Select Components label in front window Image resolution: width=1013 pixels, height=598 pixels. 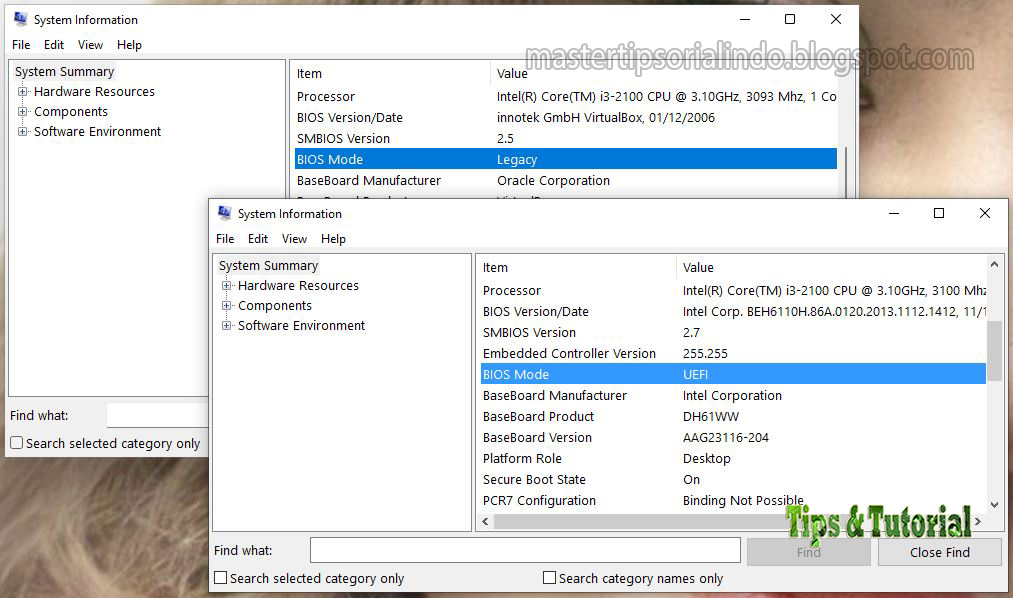coord(275,305)
